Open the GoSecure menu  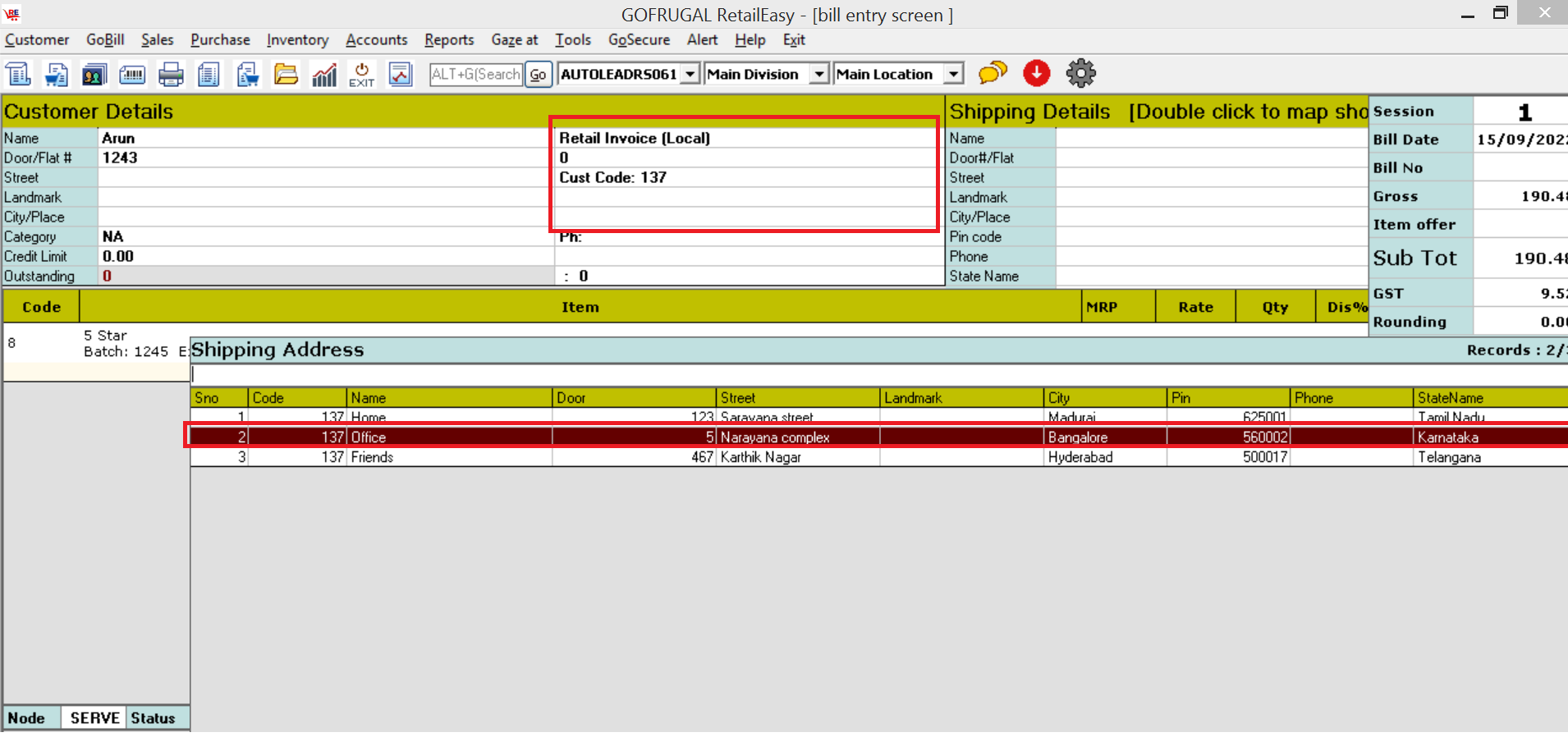(639, 39)
